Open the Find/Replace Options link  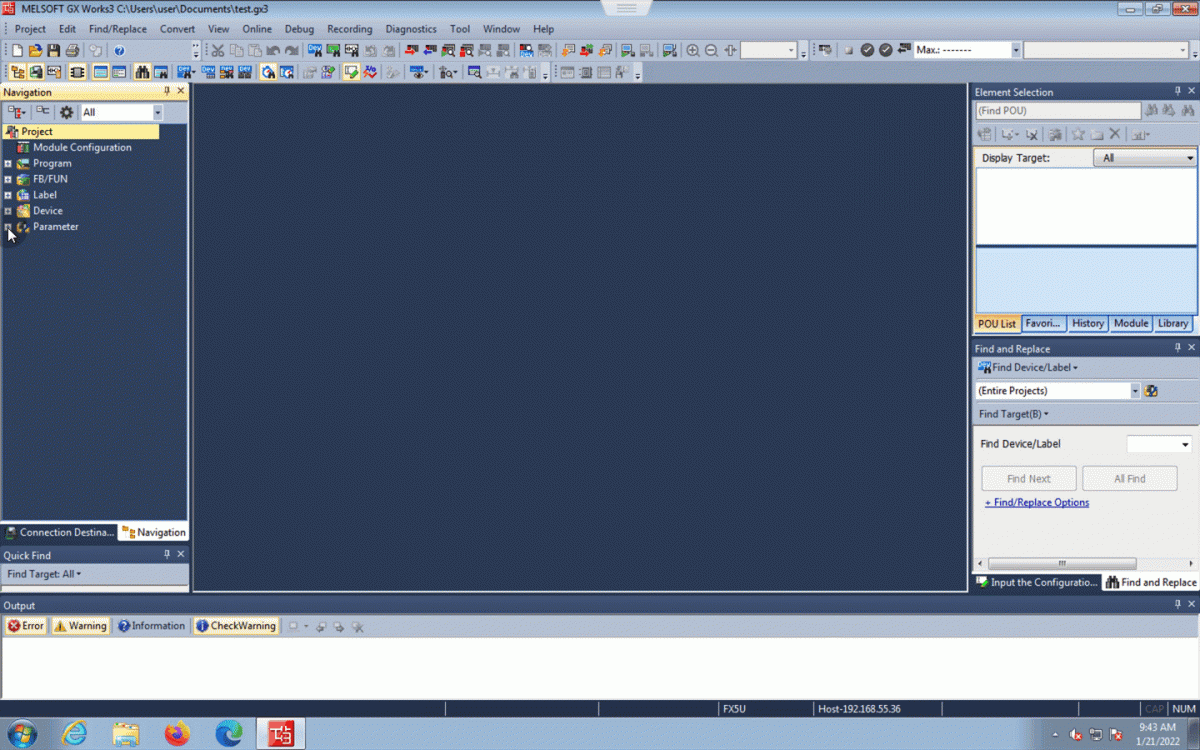[x=1037, y=502]
